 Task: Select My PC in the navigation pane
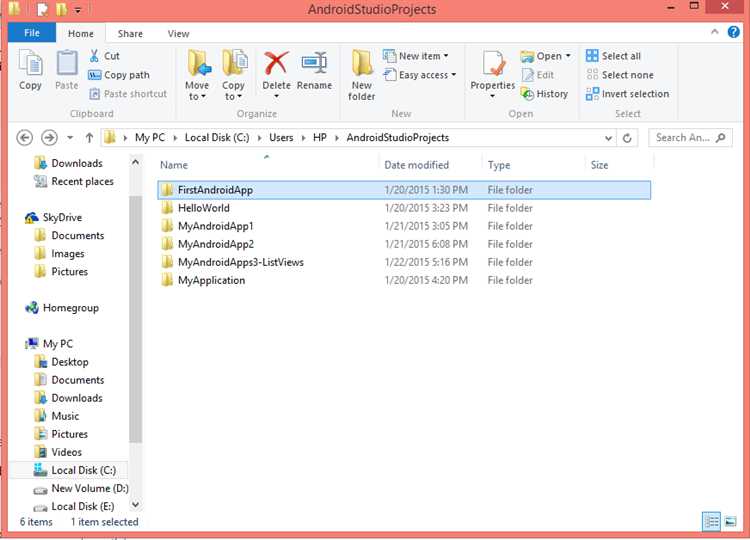click(x=49, y=344)
